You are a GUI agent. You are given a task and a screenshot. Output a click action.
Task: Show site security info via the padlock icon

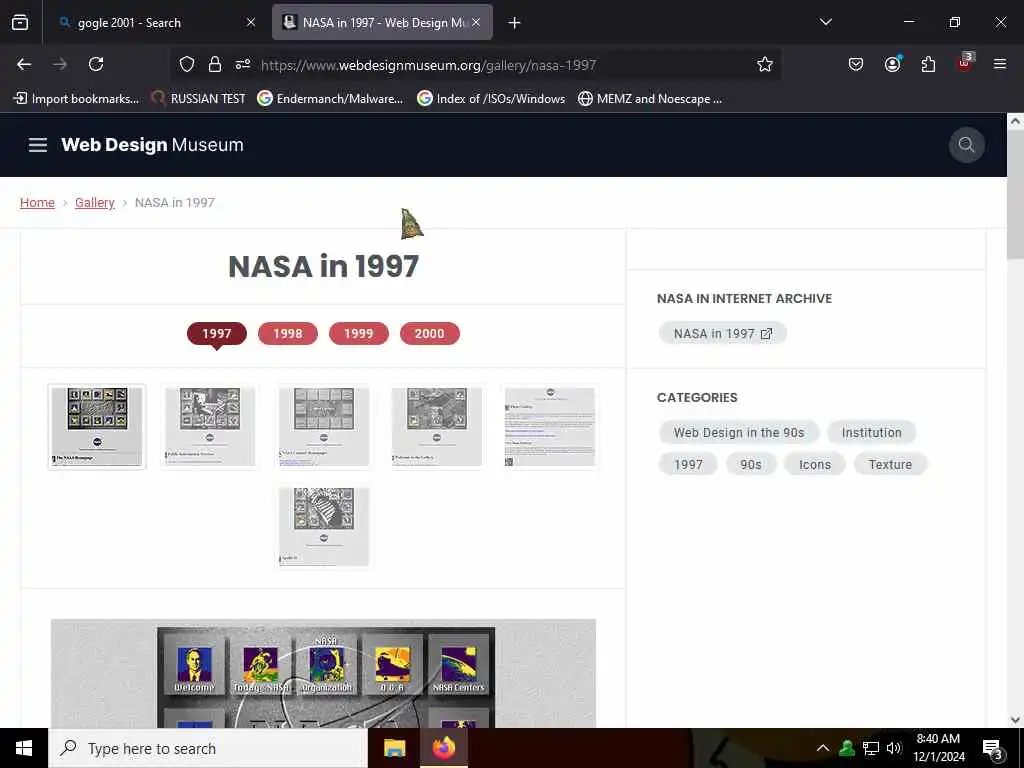215,64
